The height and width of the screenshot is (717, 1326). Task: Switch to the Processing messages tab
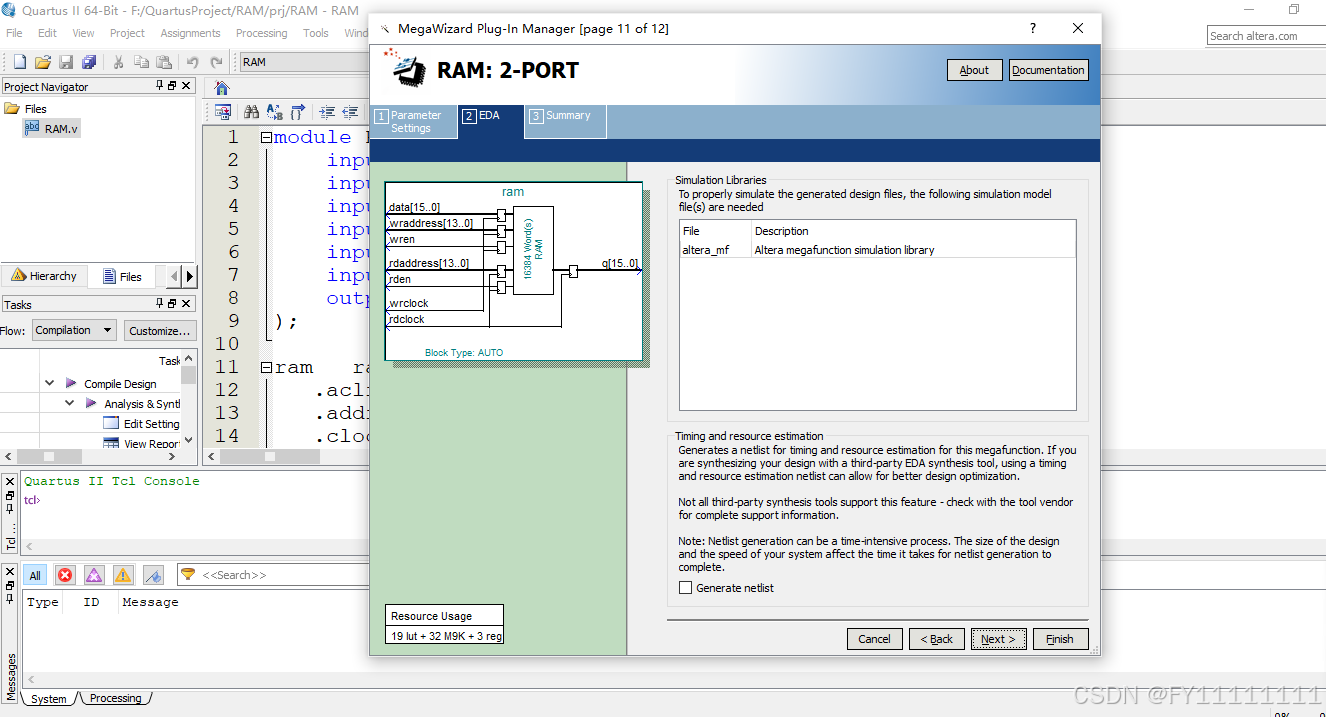pyautogui.click(x=116, y=698)
